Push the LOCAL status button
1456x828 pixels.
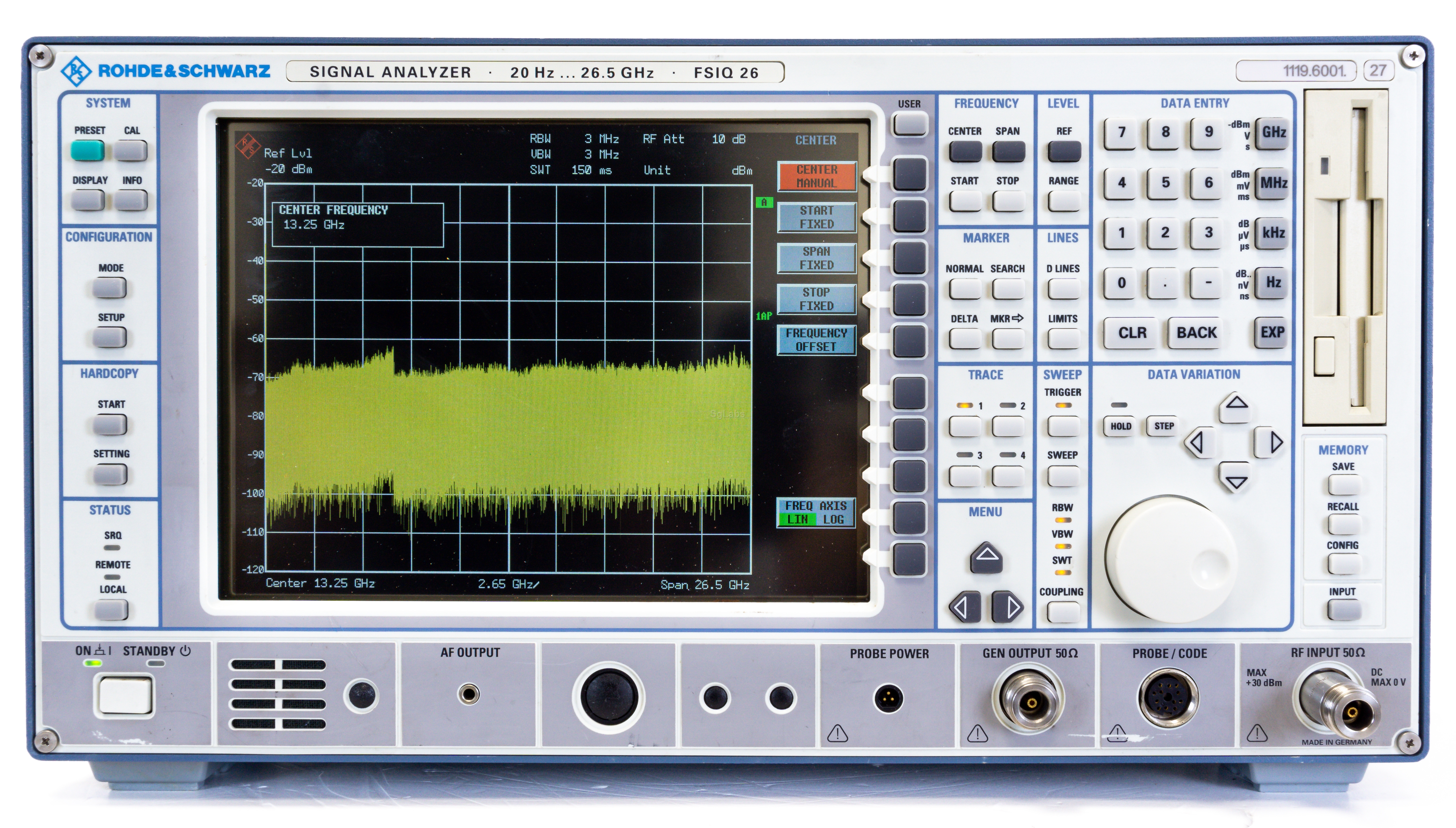pyautogui.click(x=111, y=610)
